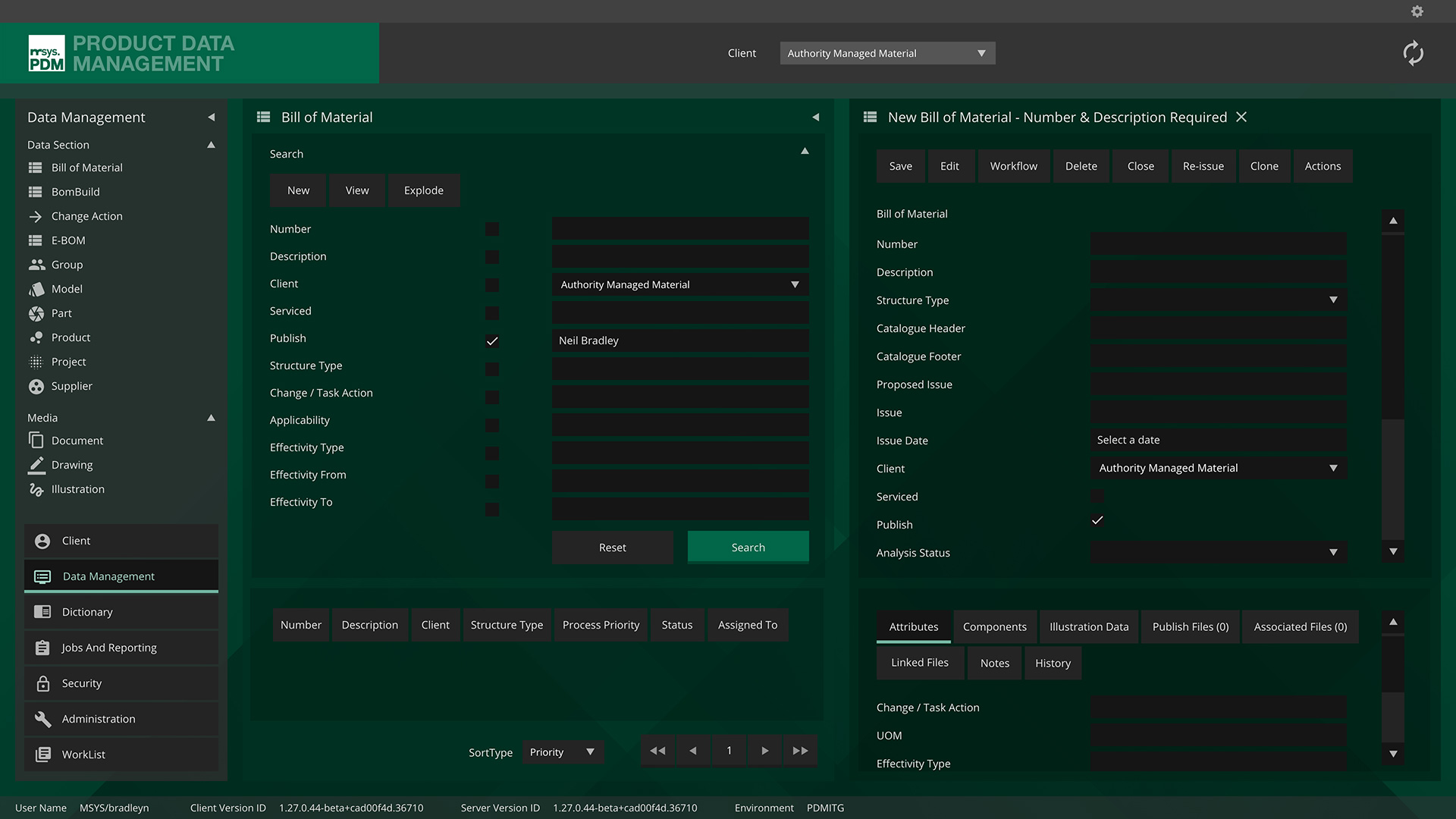Open Drawing via its pencil icon

[x=36, y=465]
